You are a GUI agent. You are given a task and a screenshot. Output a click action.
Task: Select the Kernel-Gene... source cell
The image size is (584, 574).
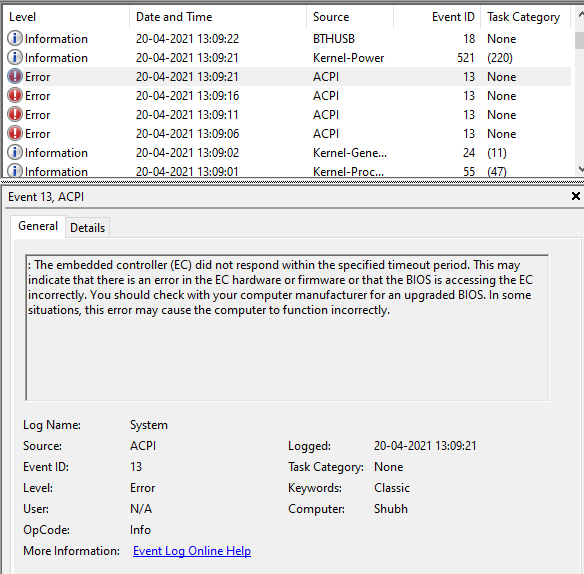tap(350, 153)
